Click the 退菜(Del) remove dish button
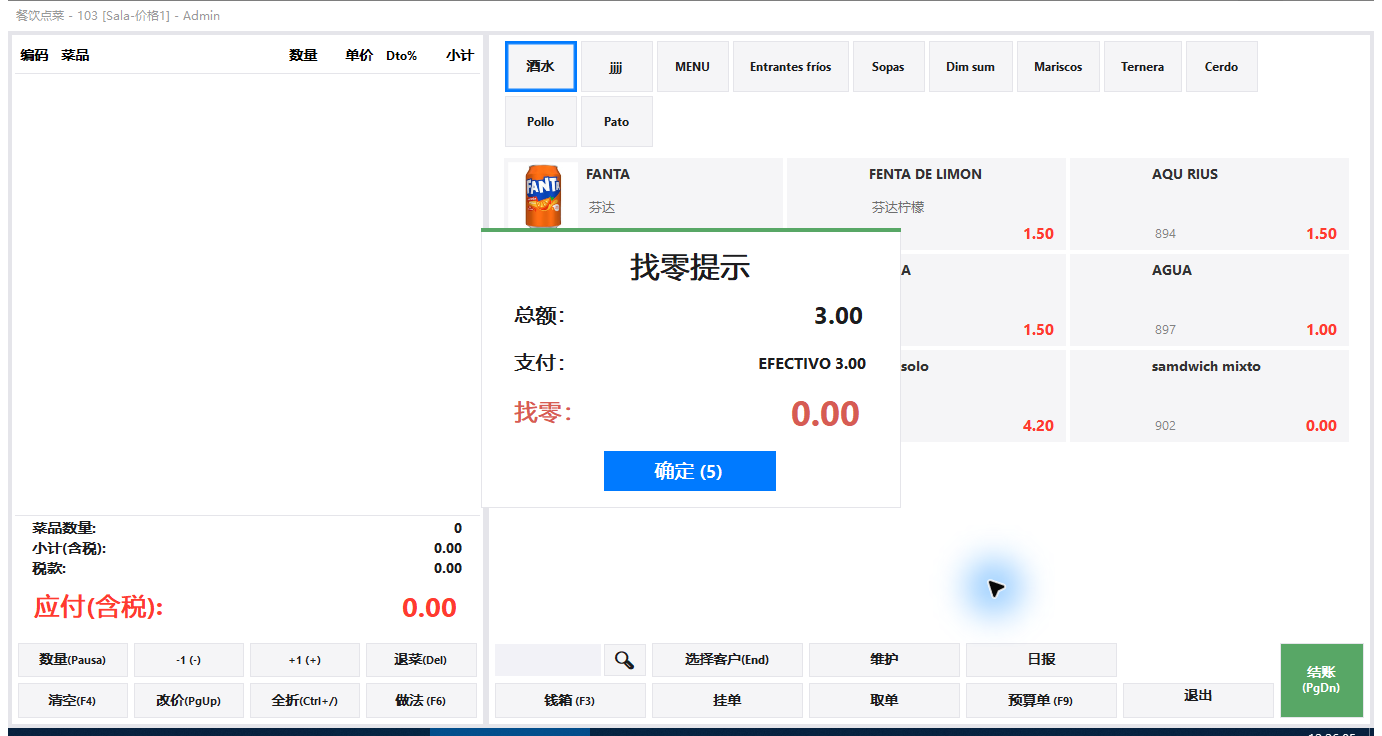 421,660
